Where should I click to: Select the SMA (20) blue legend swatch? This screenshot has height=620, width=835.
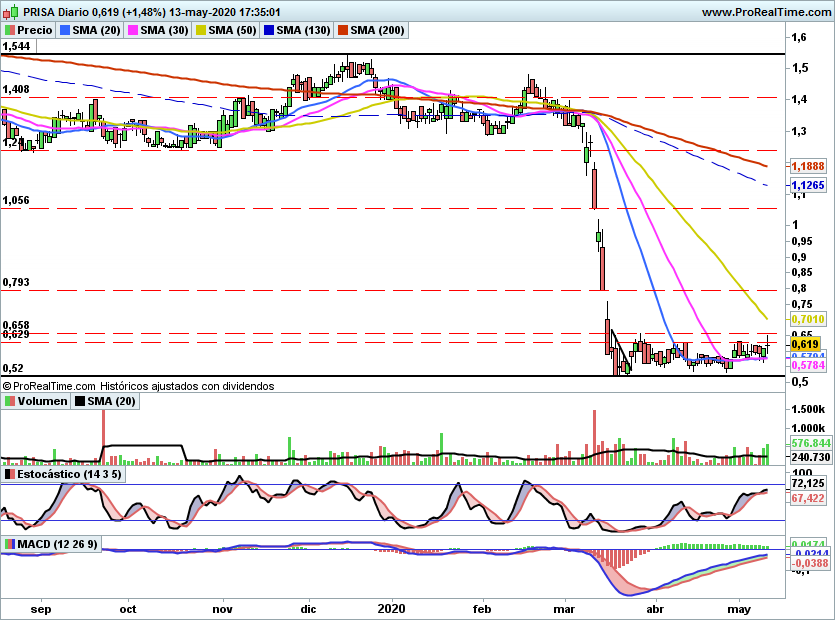(x=66, y=31)
